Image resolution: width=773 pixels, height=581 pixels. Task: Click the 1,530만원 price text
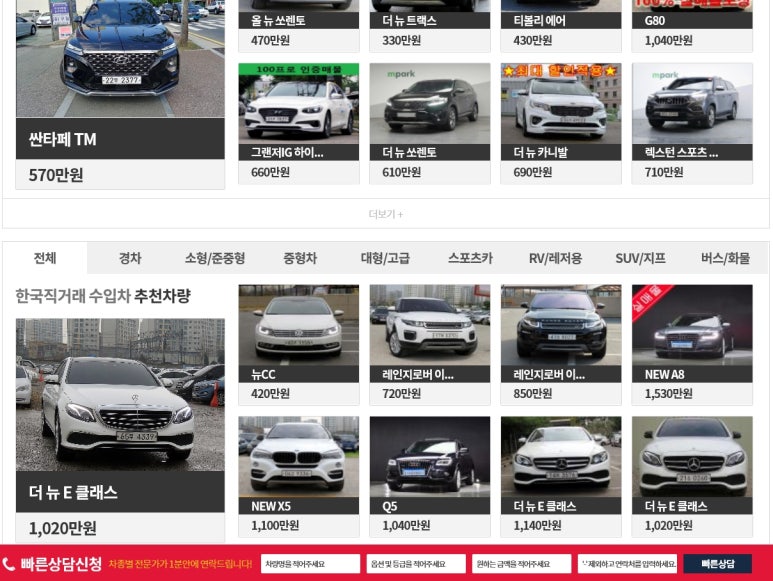(668, 394)
